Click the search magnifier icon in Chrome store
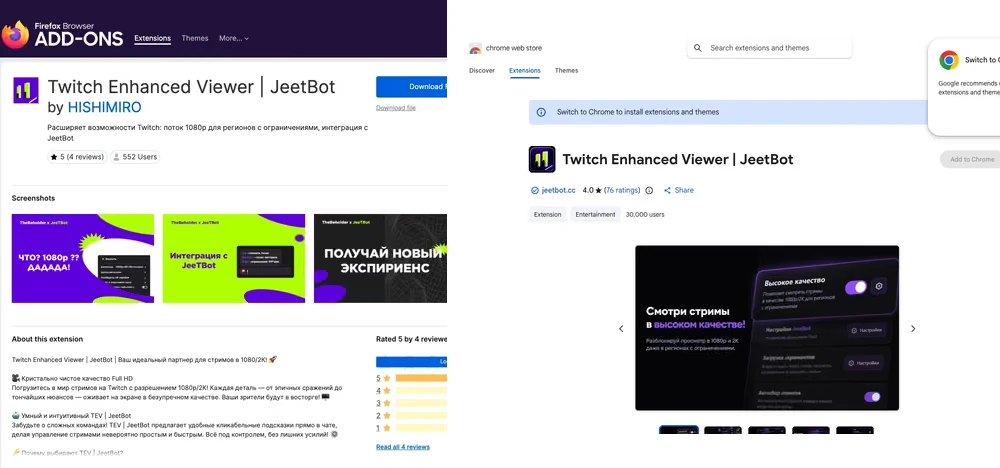Screen dimensions: 1000x468 pos(698,48)
